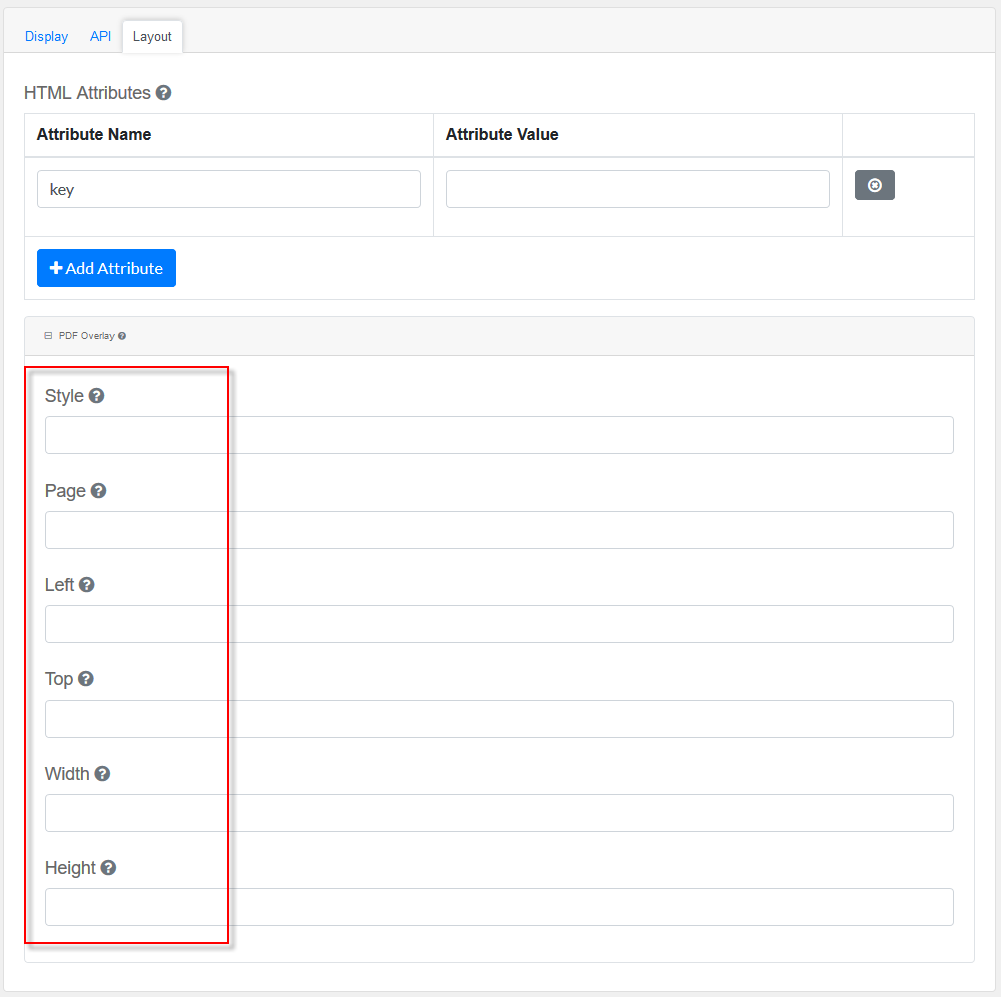This screenshot has width=1001, height=997.
Task: Click the help icon beside Page
Action: pyautogui.click(x=98, y=491)
